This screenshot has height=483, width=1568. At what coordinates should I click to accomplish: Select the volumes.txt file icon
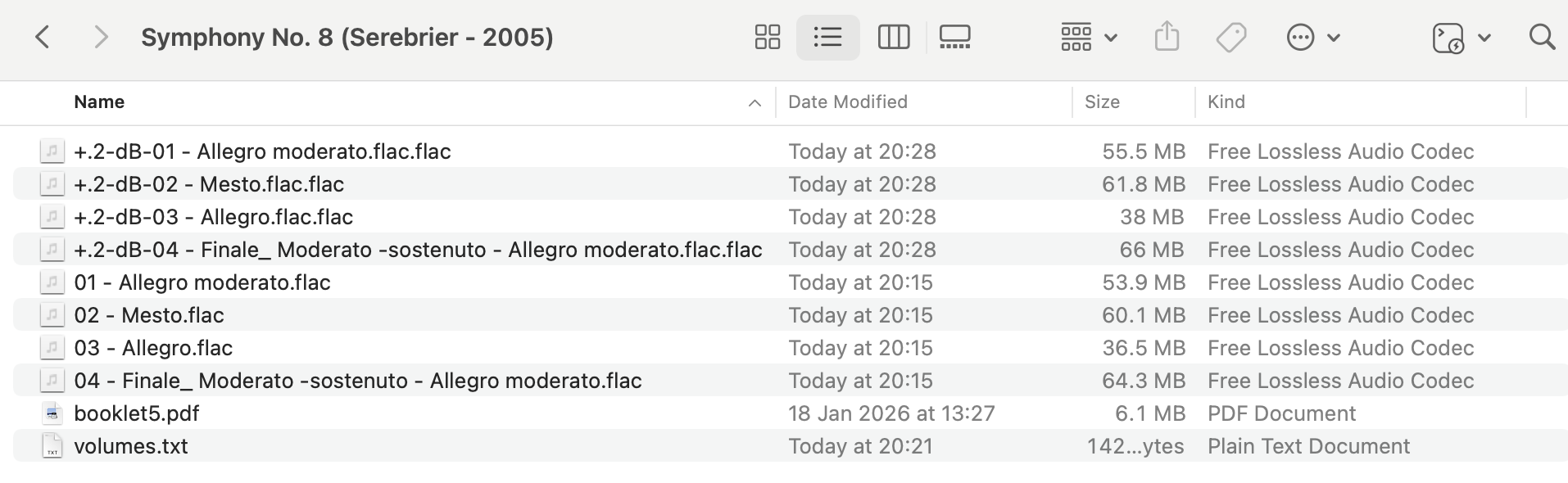52,446
